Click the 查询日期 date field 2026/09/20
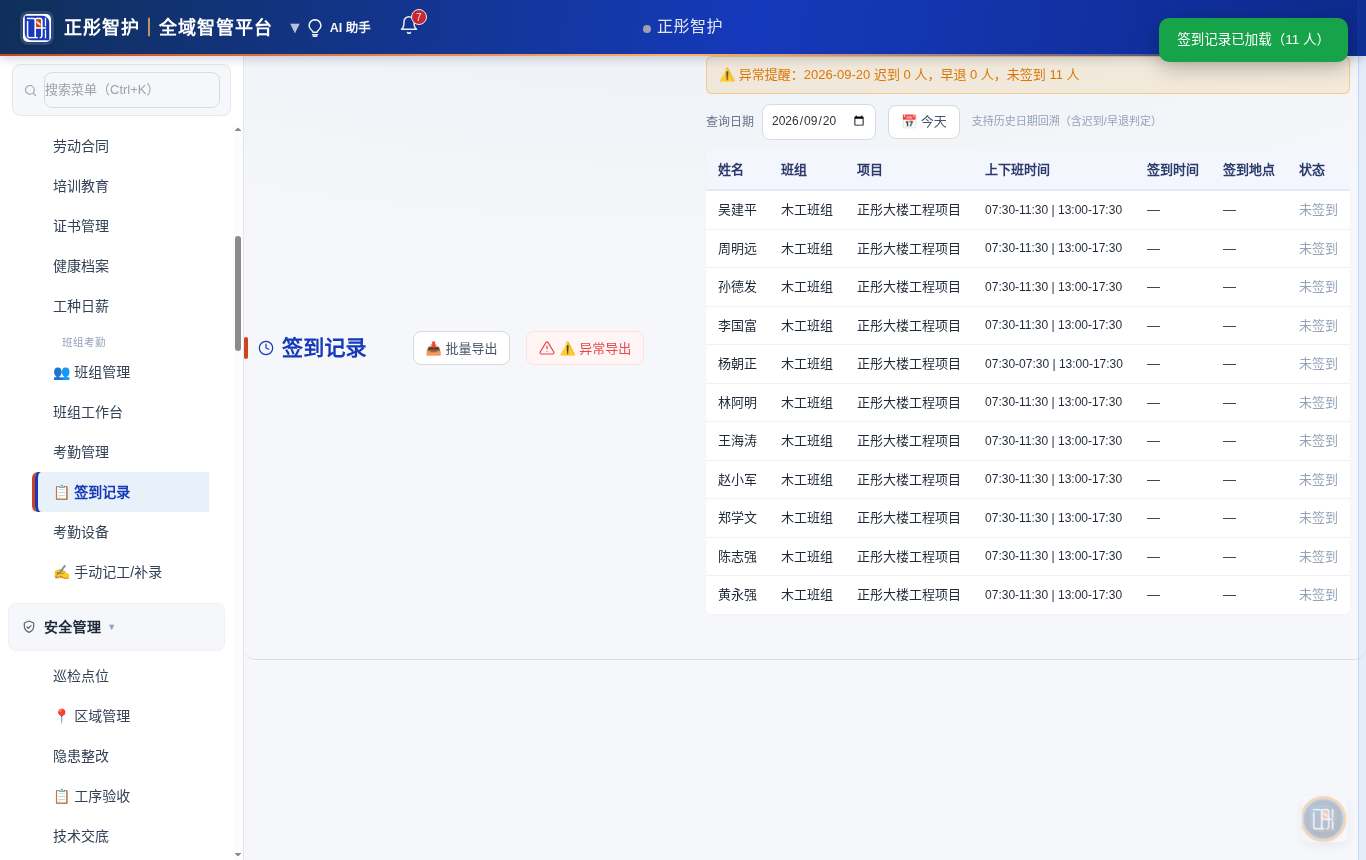1366x860 pixels. pyautogui.click(x=819, y=121)
